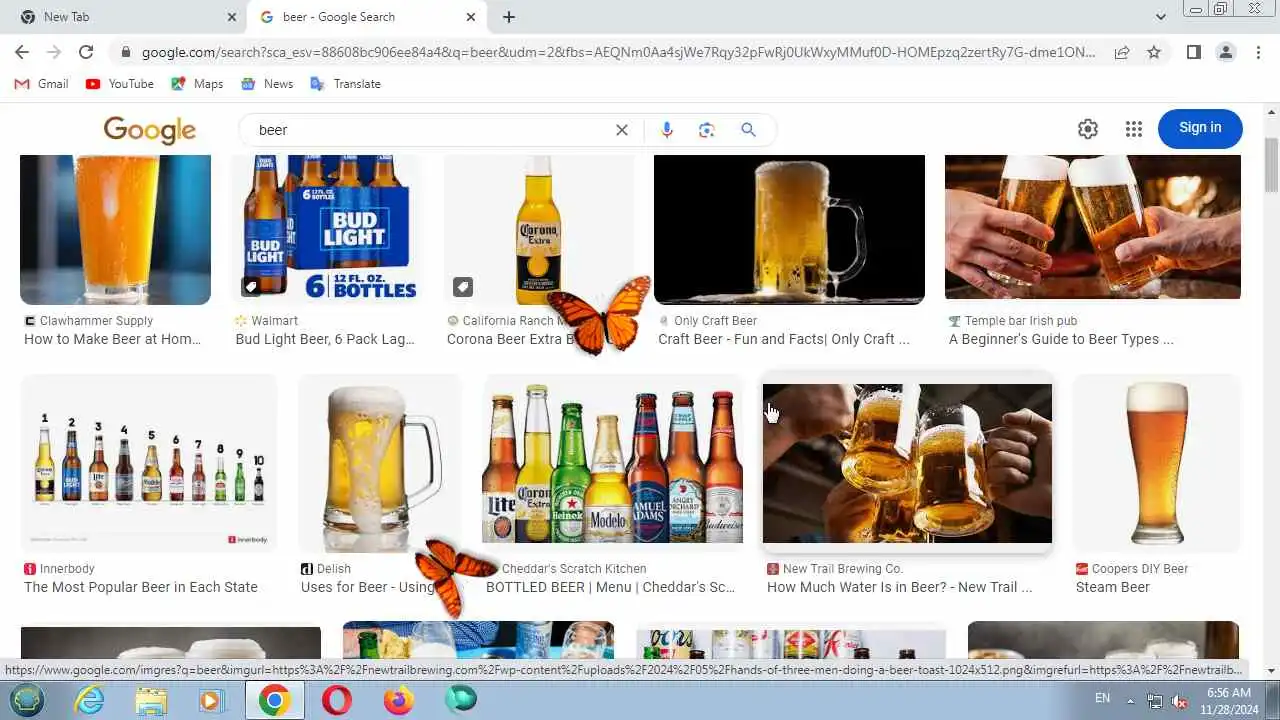1280x720 pixels.
Task: Click the Google logo
Action: tap(150, 130)
